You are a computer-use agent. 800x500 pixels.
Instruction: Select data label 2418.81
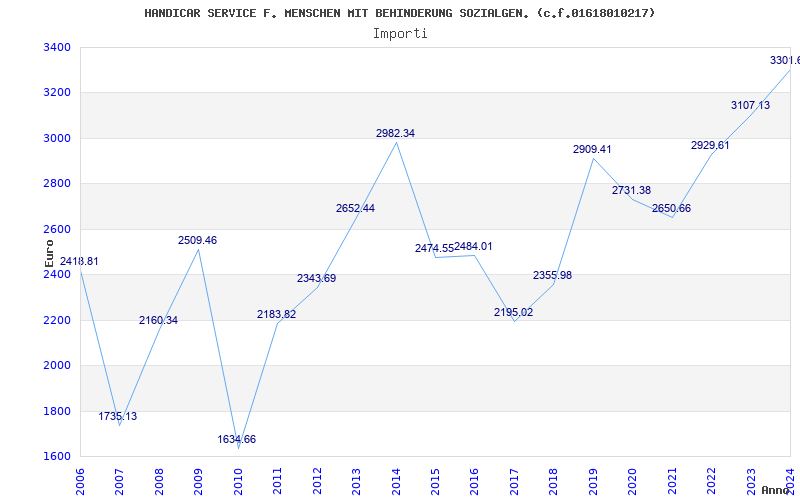coord(79,261)
